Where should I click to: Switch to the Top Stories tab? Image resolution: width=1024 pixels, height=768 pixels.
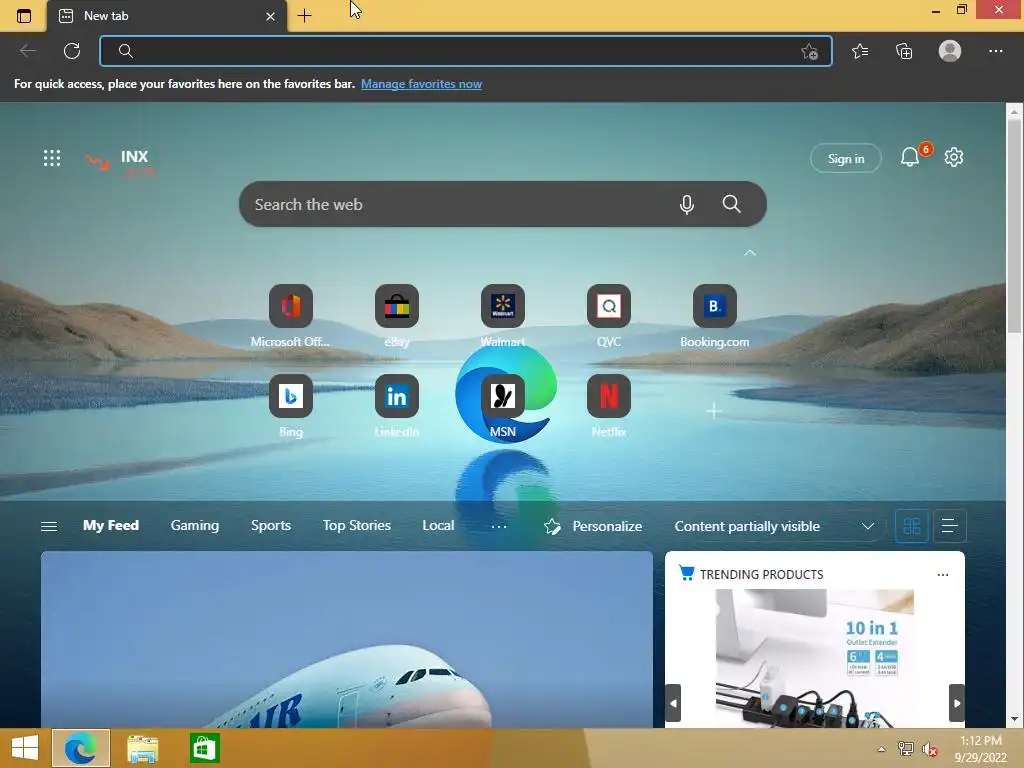pos(357,526)
